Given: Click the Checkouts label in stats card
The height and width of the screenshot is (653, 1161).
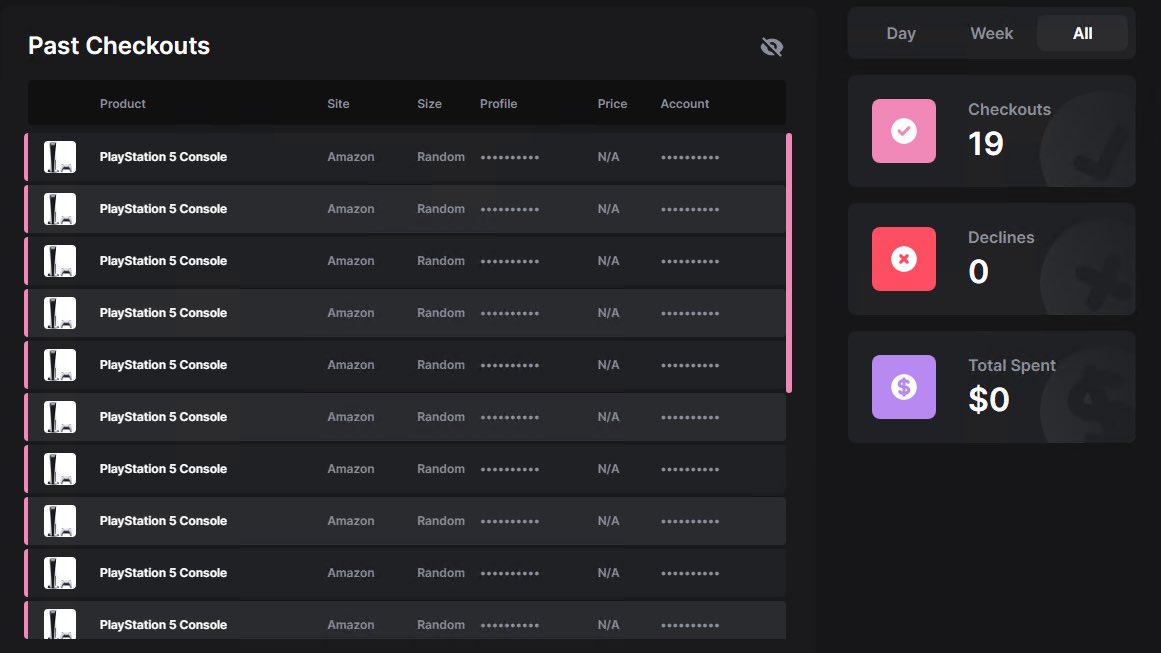Looking at the screenshot, I should coord(1009,110).
